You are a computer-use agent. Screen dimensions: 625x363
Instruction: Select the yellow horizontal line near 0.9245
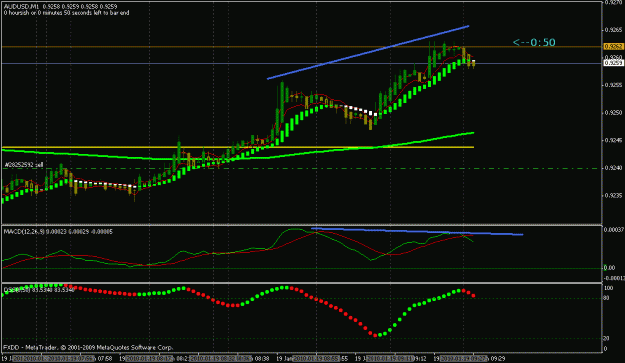[238, 147]
